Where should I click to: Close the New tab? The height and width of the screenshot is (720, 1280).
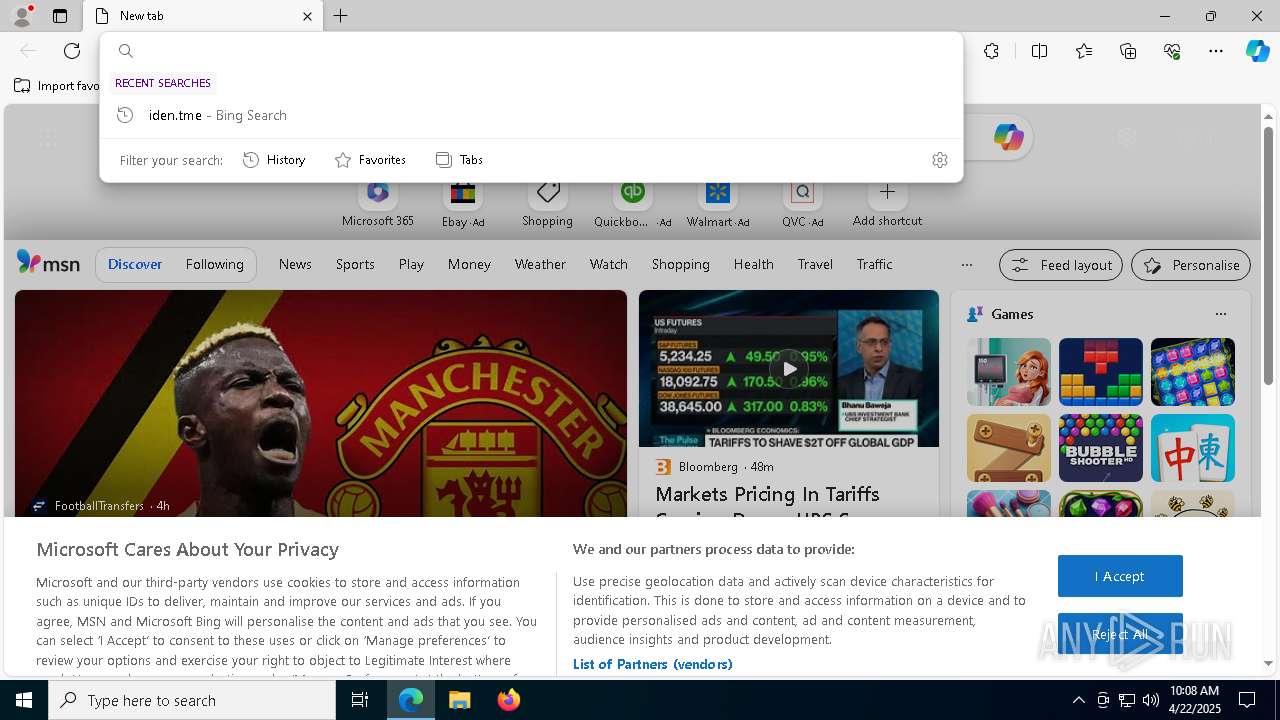(x=307, y=16)
